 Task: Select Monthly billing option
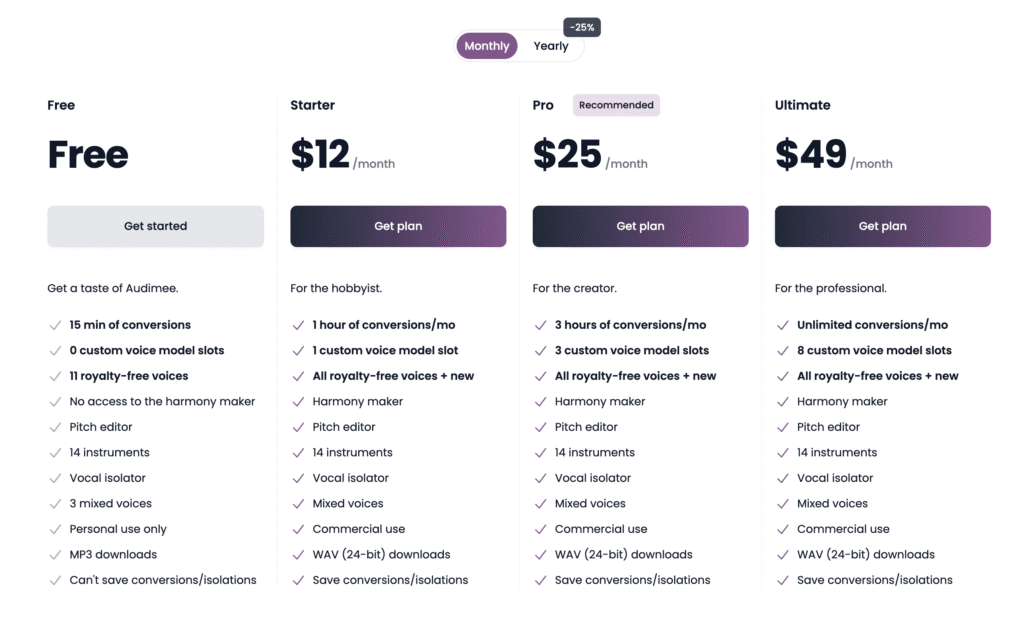[487, 46]
